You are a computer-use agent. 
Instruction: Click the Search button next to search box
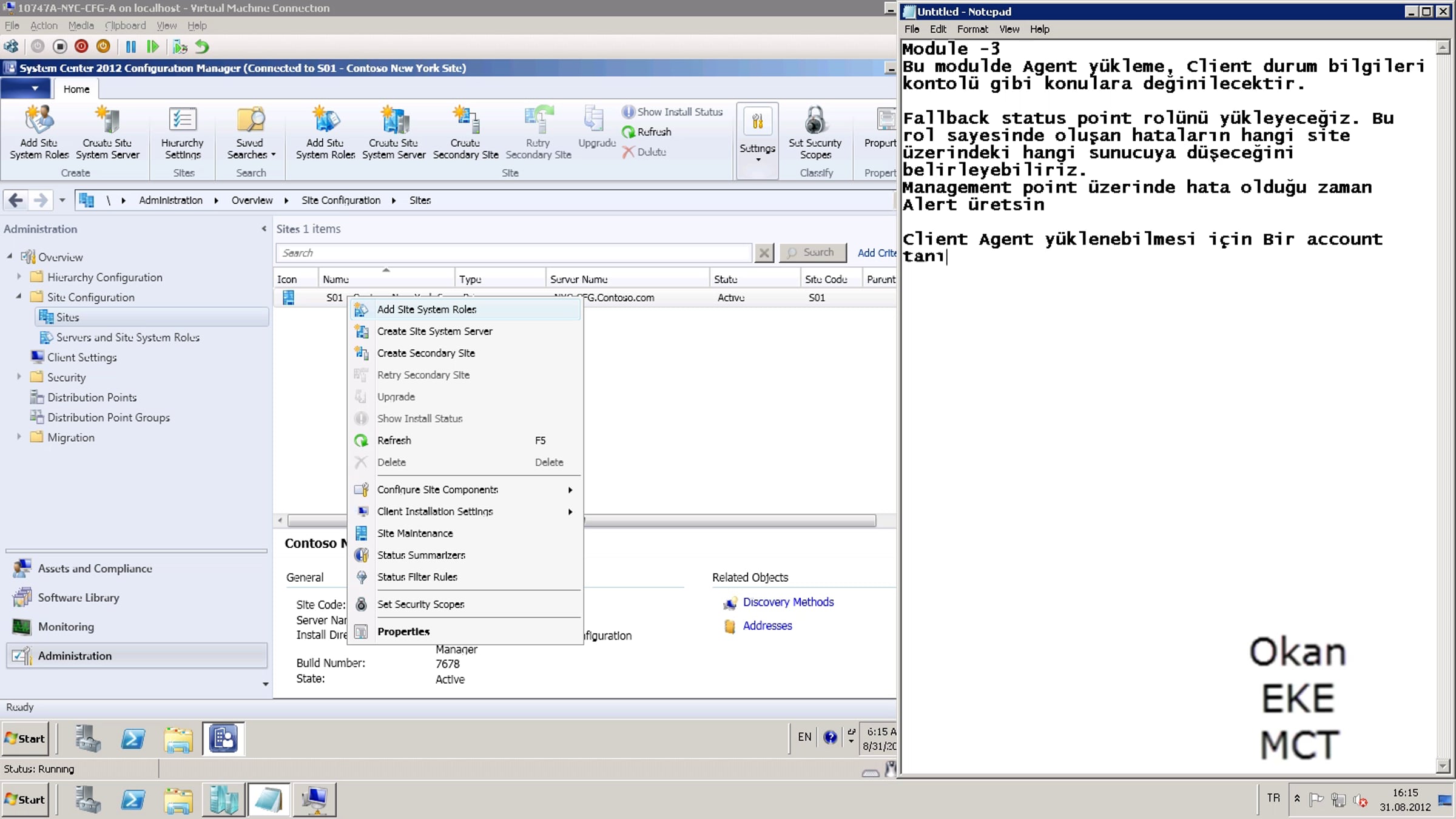812,252
